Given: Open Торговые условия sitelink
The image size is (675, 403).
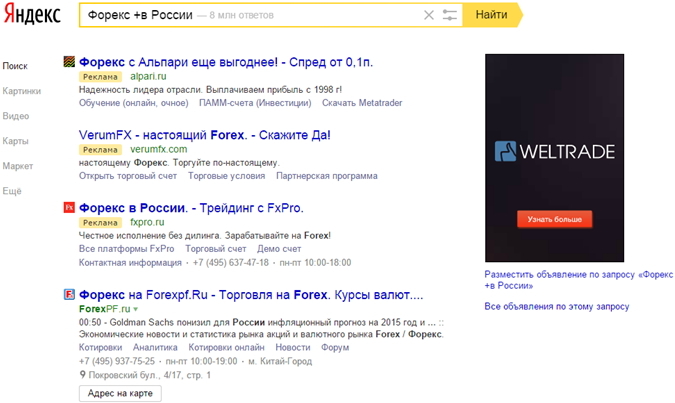Looking at the screenshot, I should point(226,176).
